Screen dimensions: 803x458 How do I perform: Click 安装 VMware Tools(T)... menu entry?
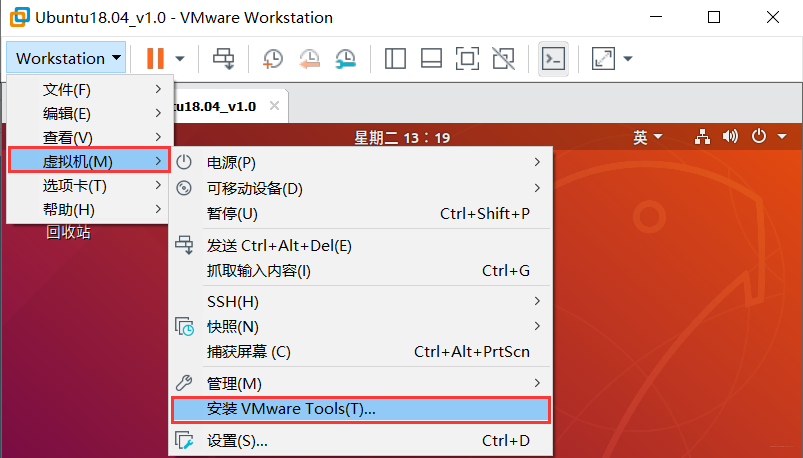(x=361, y=409)
